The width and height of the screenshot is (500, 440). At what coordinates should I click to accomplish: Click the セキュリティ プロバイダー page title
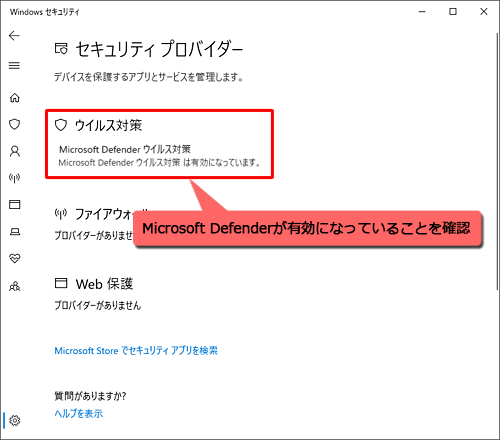click(x=159, y=49)
